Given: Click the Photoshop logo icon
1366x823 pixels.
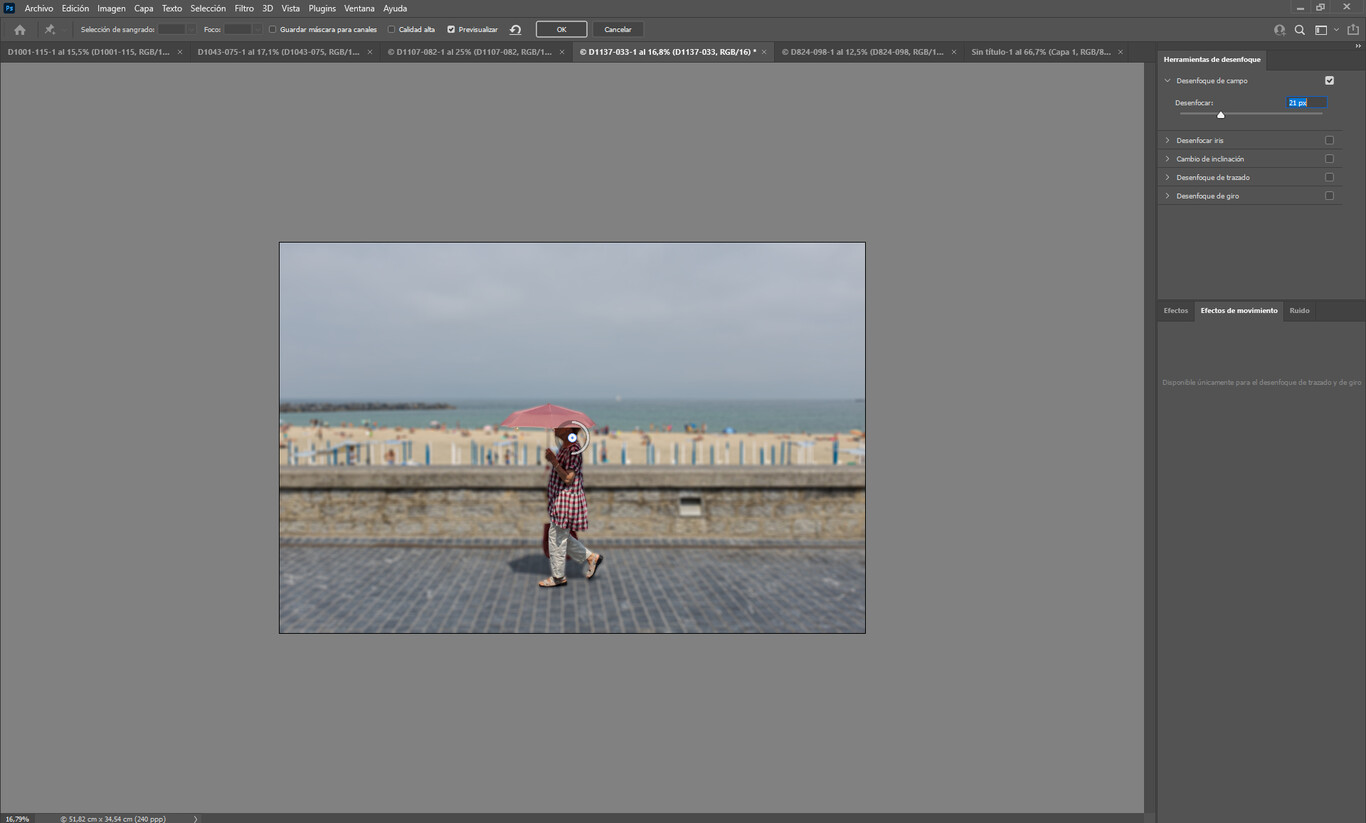Looking at the screenshot, I should tap(10, 8).
